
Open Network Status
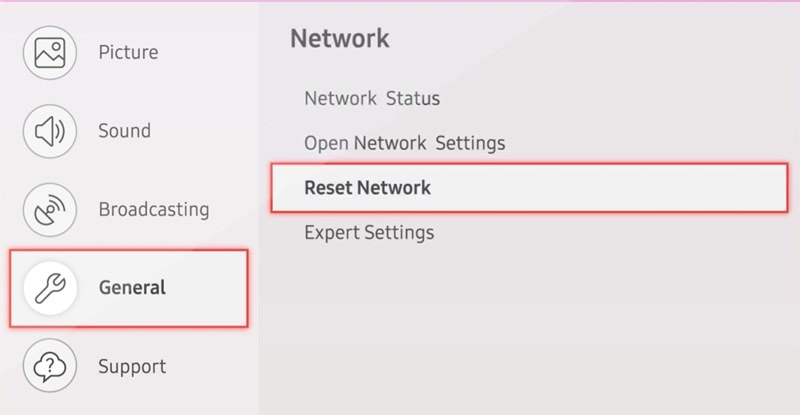click(372, 98)
